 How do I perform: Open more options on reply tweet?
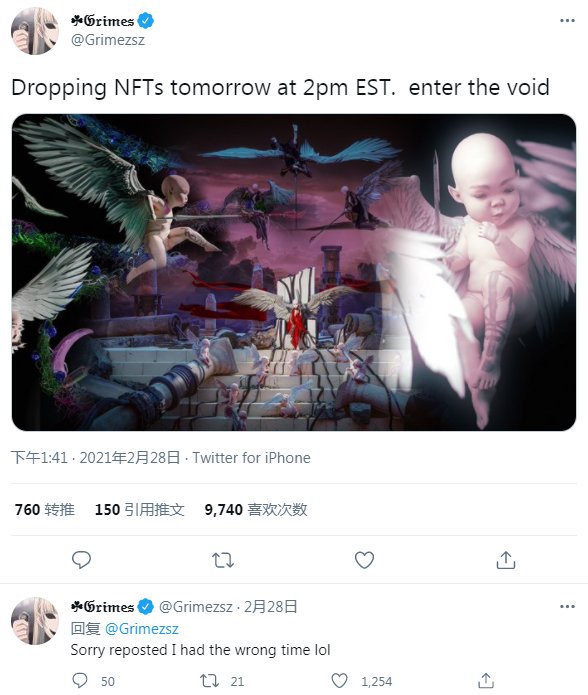(x=567, y=606)
